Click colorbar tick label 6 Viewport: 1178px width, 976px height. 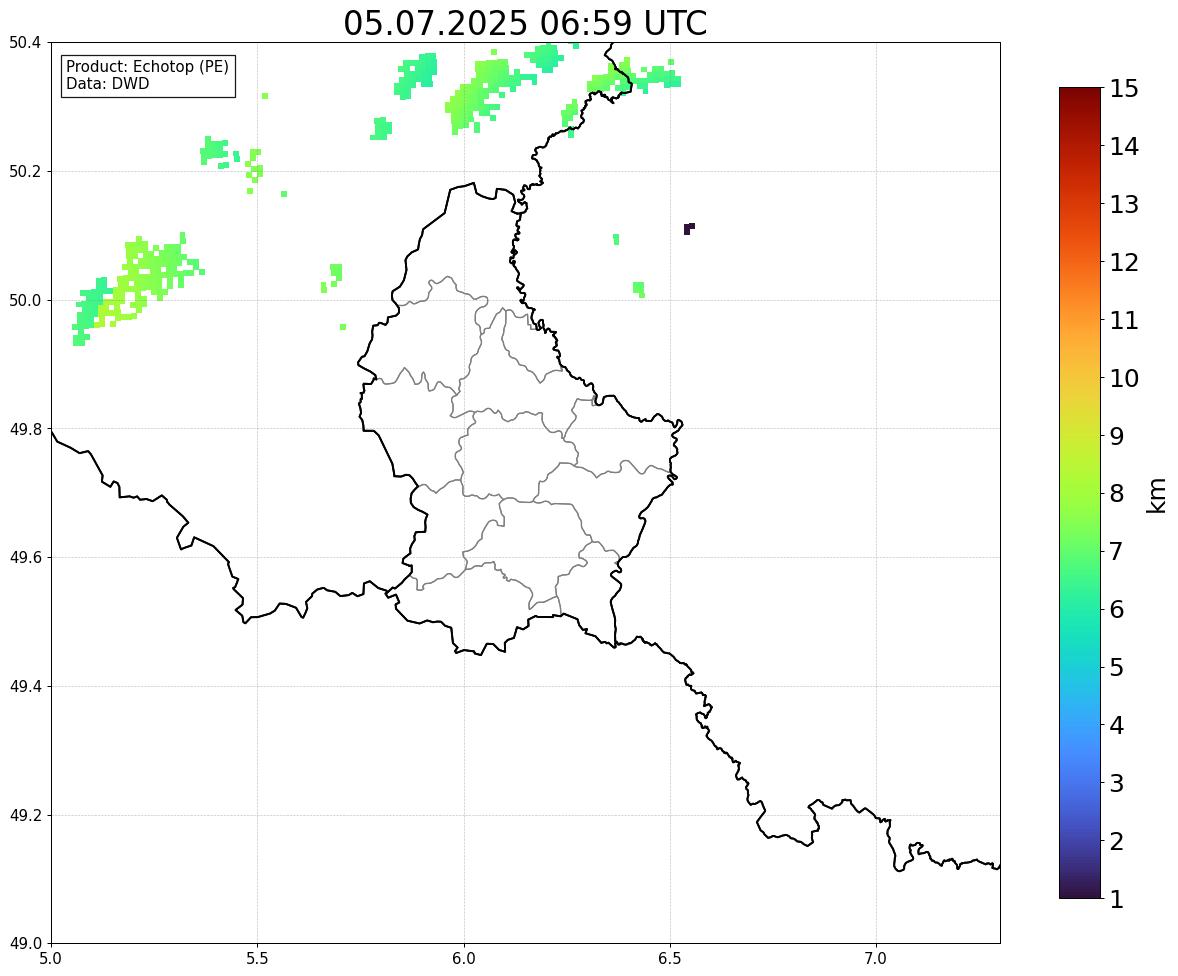(1117, 609)
